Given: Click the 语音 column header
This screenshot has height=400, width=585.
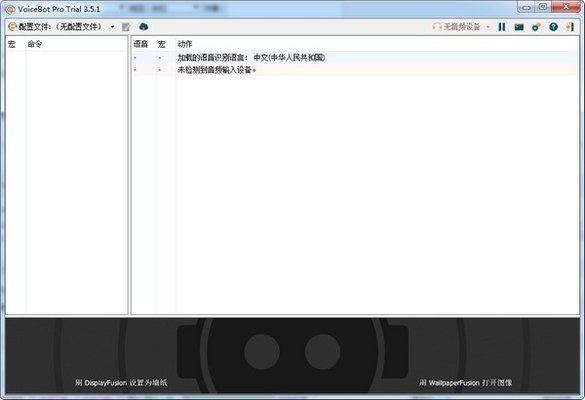Looking at the screenshot, I should pyautogui.click(x=141, y=44).
